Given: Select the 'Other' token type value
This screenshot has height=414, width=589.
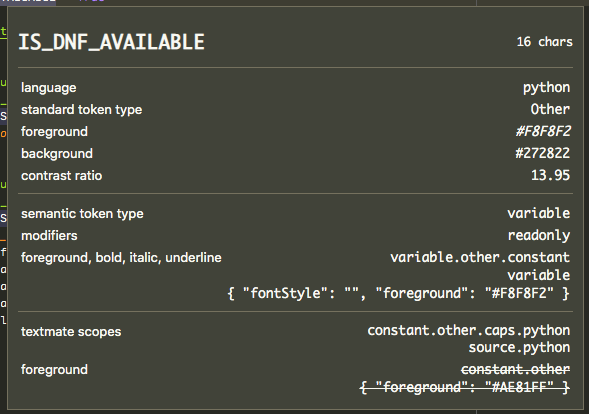Looking at the screenshot, I should point(550,109).
